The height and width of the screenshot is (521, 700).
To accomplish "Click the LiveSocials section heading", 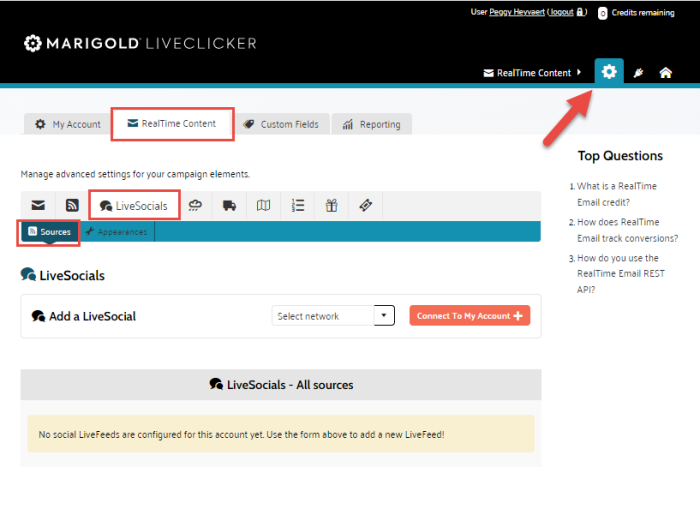I will pyautogui.click(x=63, y=275).
